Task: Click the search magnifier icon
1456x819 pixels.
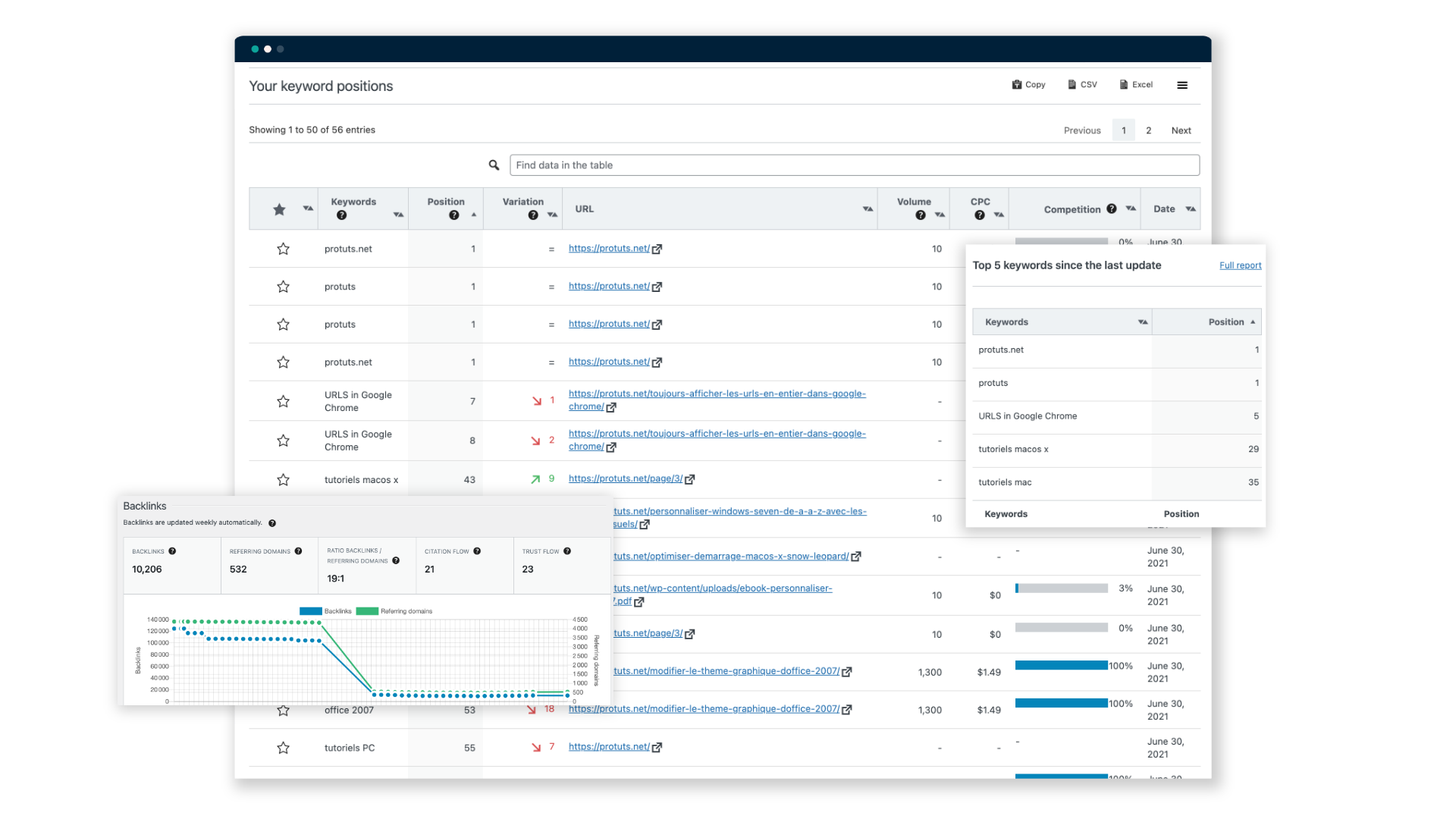Action: (x=494, y=165)
